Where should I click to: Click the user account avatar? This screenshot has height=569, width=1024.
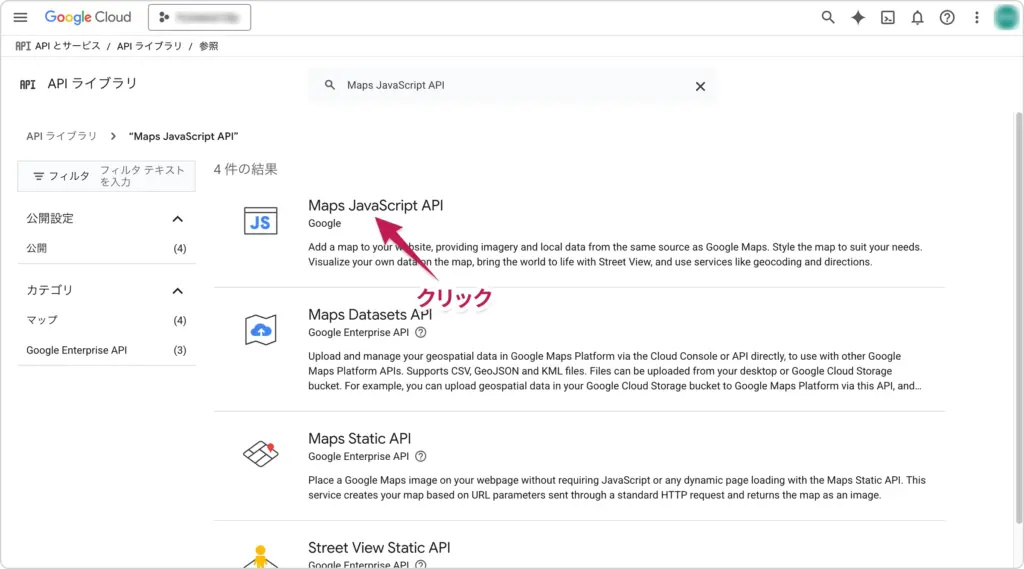[1006, 18]
